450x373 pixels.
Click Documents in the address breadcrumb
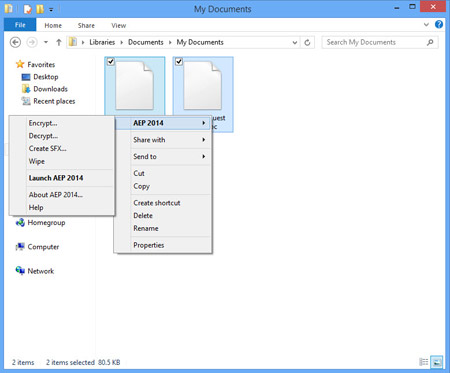click(146, 42)
